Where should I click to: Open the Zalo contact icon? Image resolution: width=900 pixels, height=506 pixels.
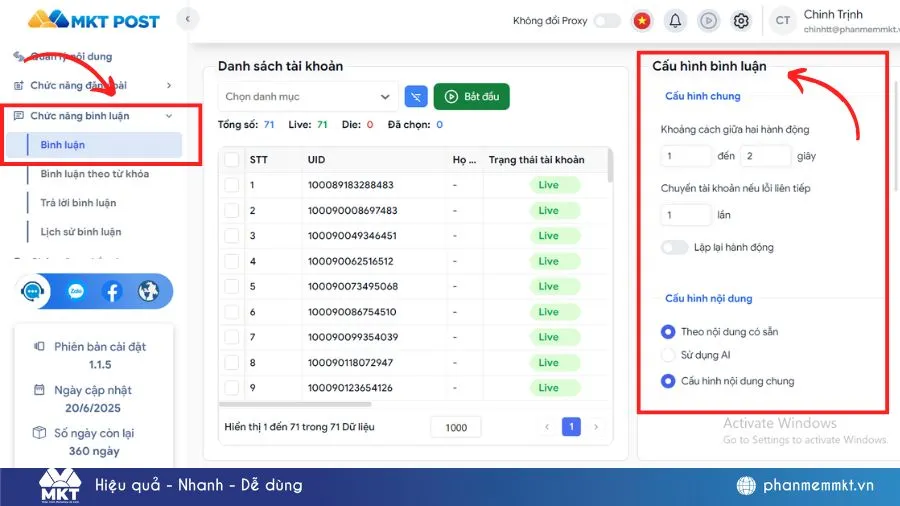tap(76, 291)
